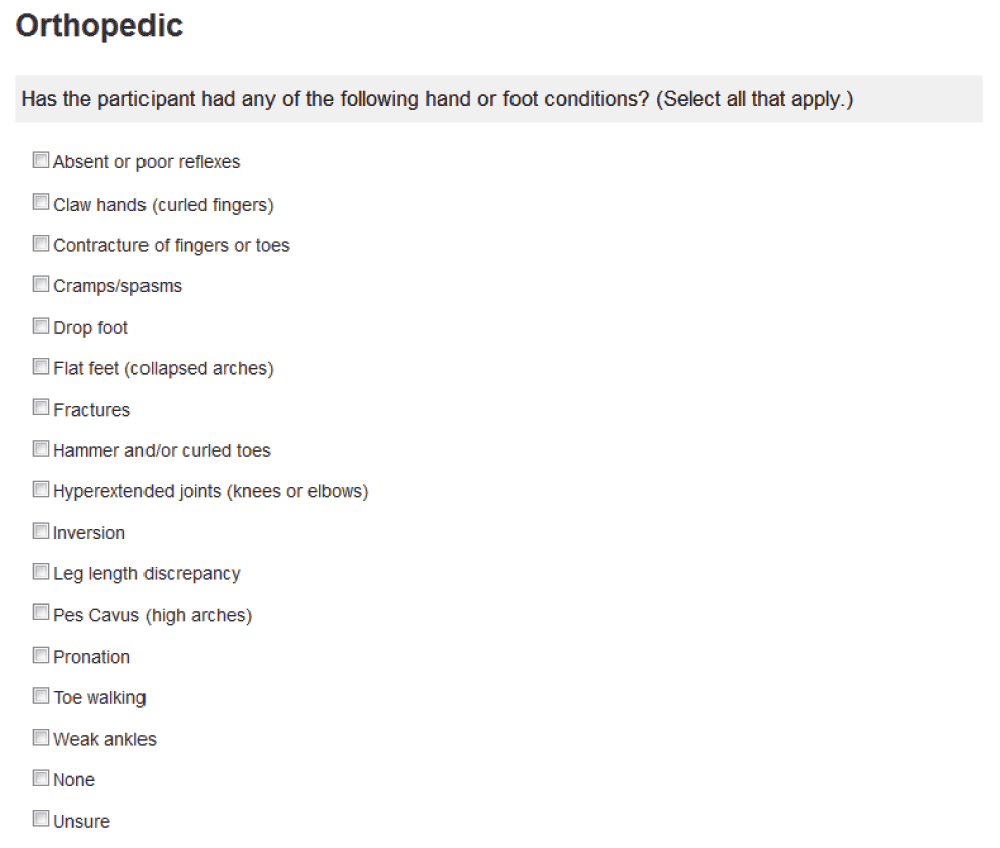This screenshot has height=848, width=1000.
Task: Check Hammer and/or curled toes
Action: pyautogui.click(x=41, y=449)
